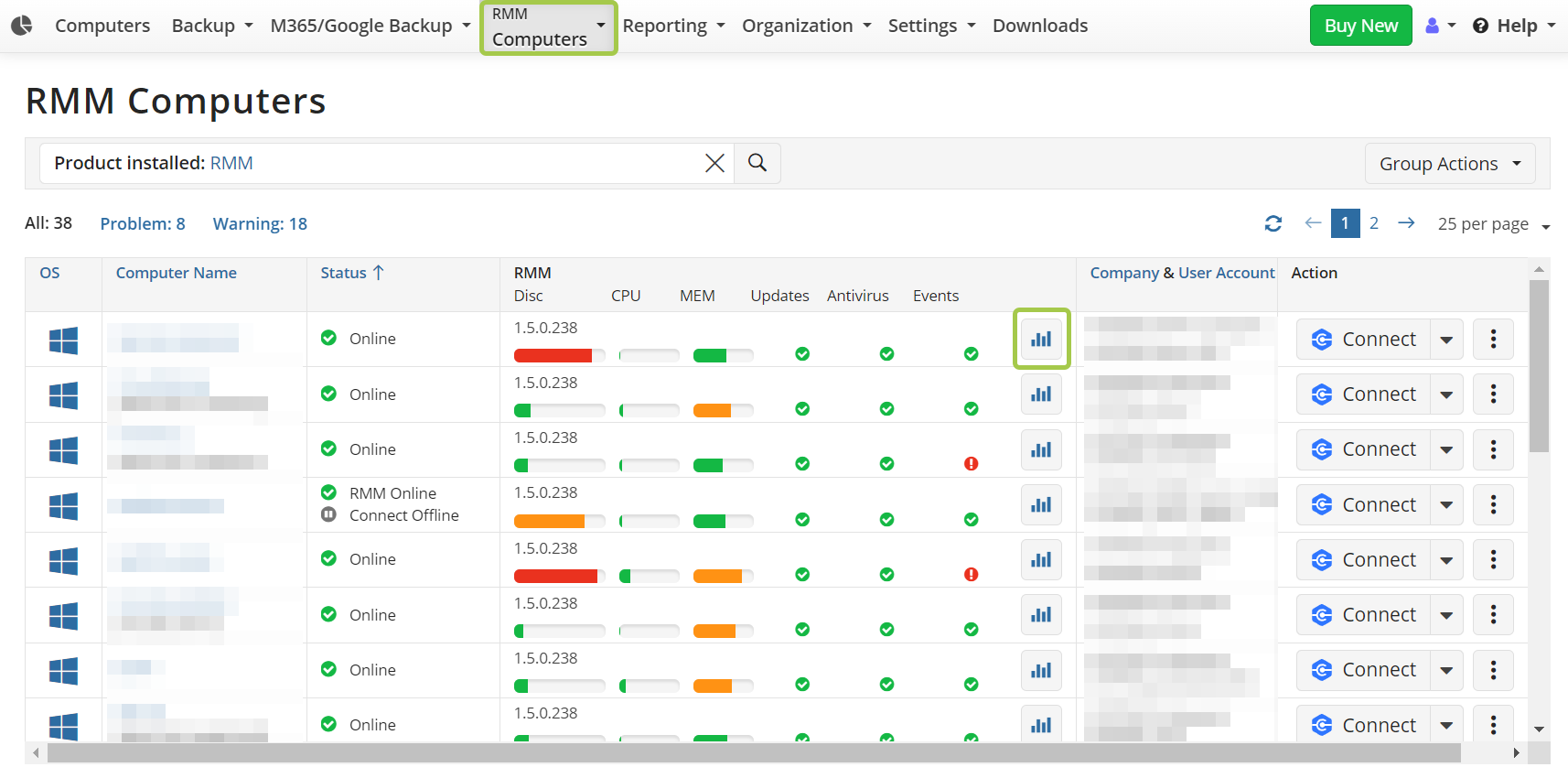Open the user account icon menu
The height and width of the screenshot is (778, 1568).
1441,26
